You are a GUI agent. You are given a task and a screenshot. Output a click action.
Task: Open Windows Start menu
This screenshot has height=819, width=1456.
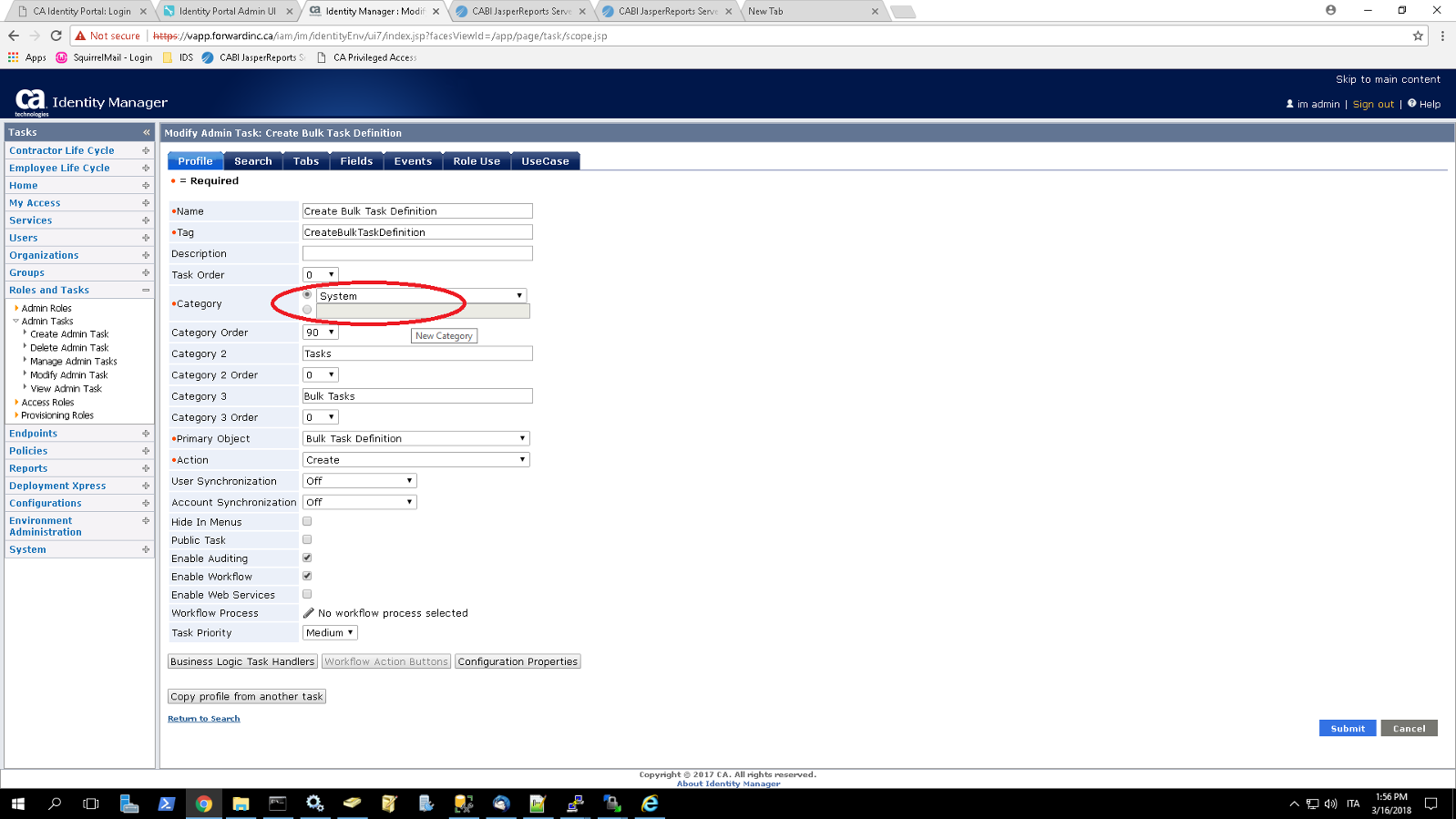(18, 804)
